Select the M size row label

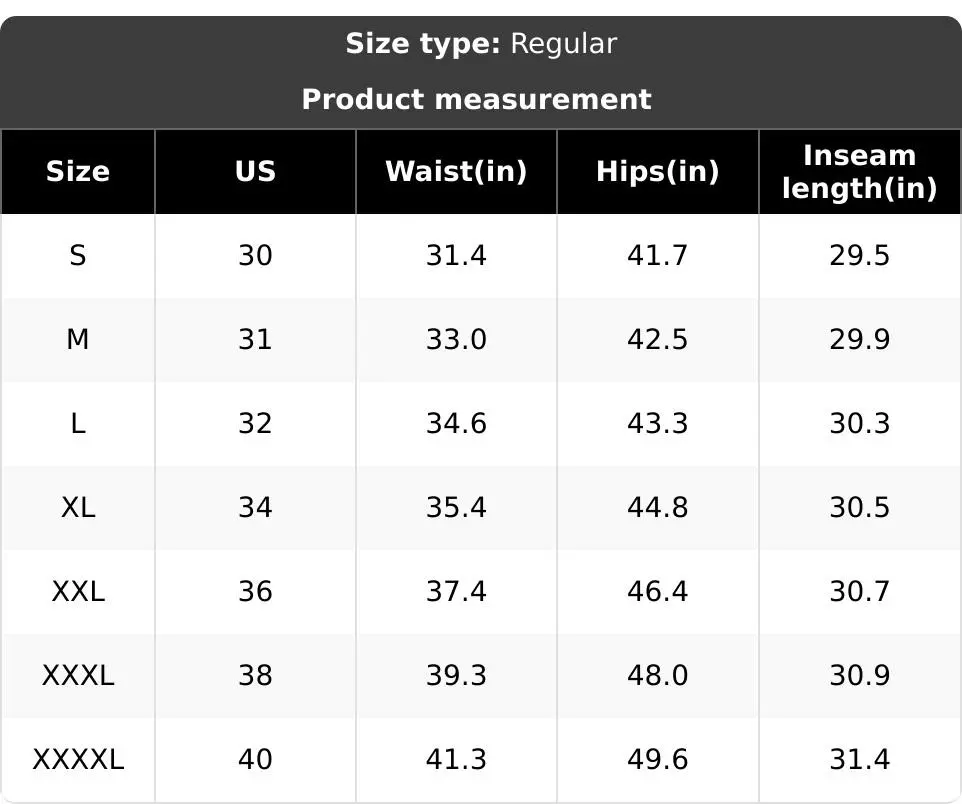pyautogui.click(x=78, y=340)
